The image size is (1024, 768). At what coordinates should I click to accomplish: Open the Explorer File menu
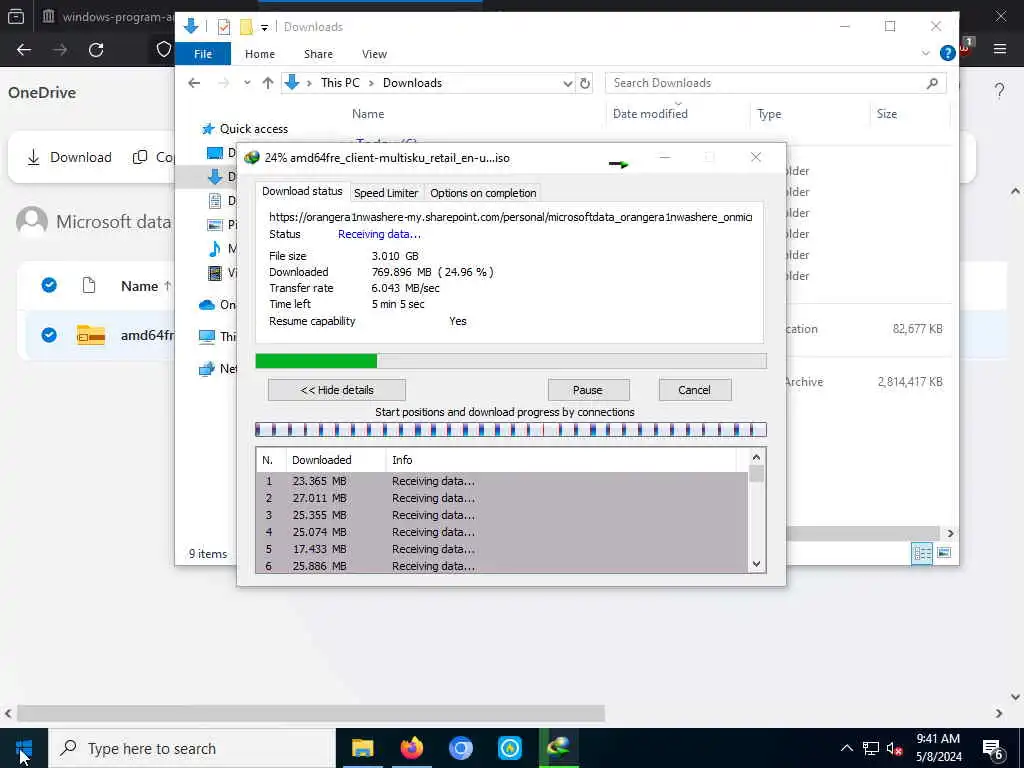click(203, 54)
